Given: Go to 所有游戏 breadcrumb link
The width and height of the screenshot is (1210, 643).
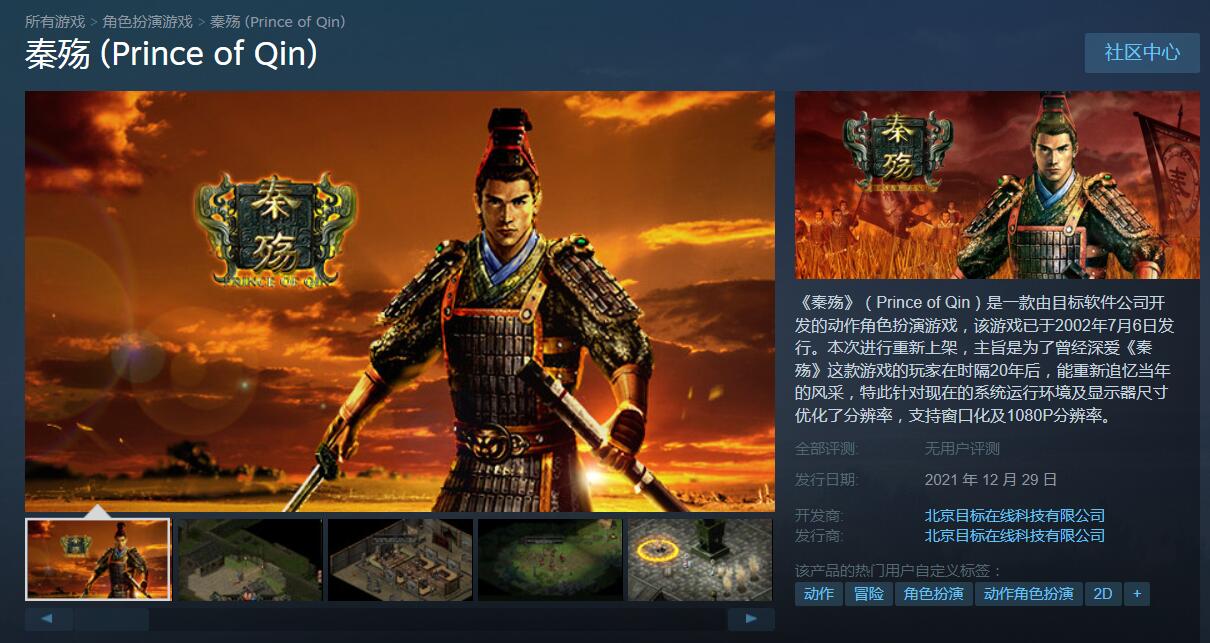Looking at the screenshot, I should (55, 22).
